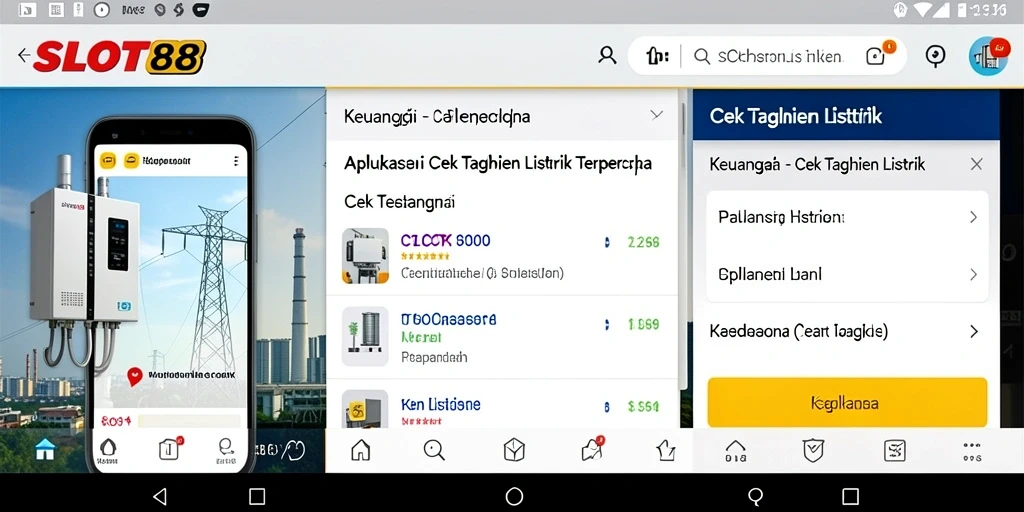Viewport: 1024px width, 512px height.
Task: Open the U'60Cnassera list entry
Action: [x=448, y=319]
